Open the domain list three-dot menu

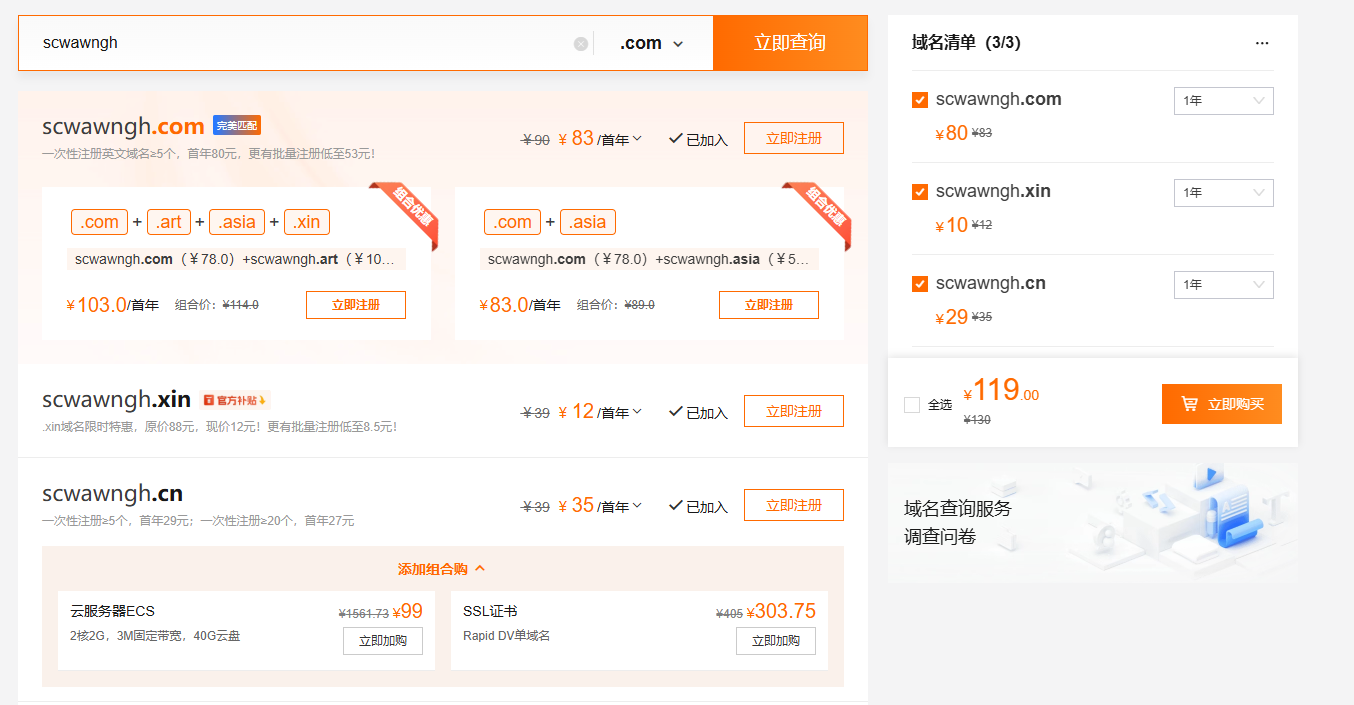tap(1262, 43)
